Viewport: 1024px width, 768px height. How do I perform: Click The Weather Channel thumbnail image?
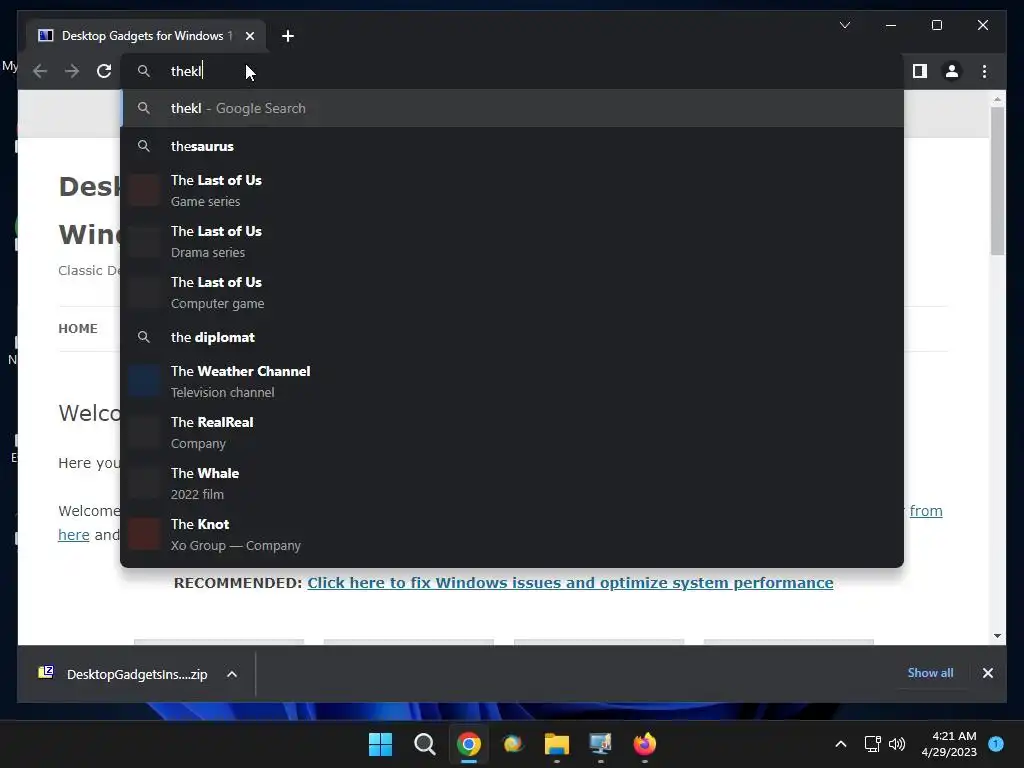[x=144, y=381]
